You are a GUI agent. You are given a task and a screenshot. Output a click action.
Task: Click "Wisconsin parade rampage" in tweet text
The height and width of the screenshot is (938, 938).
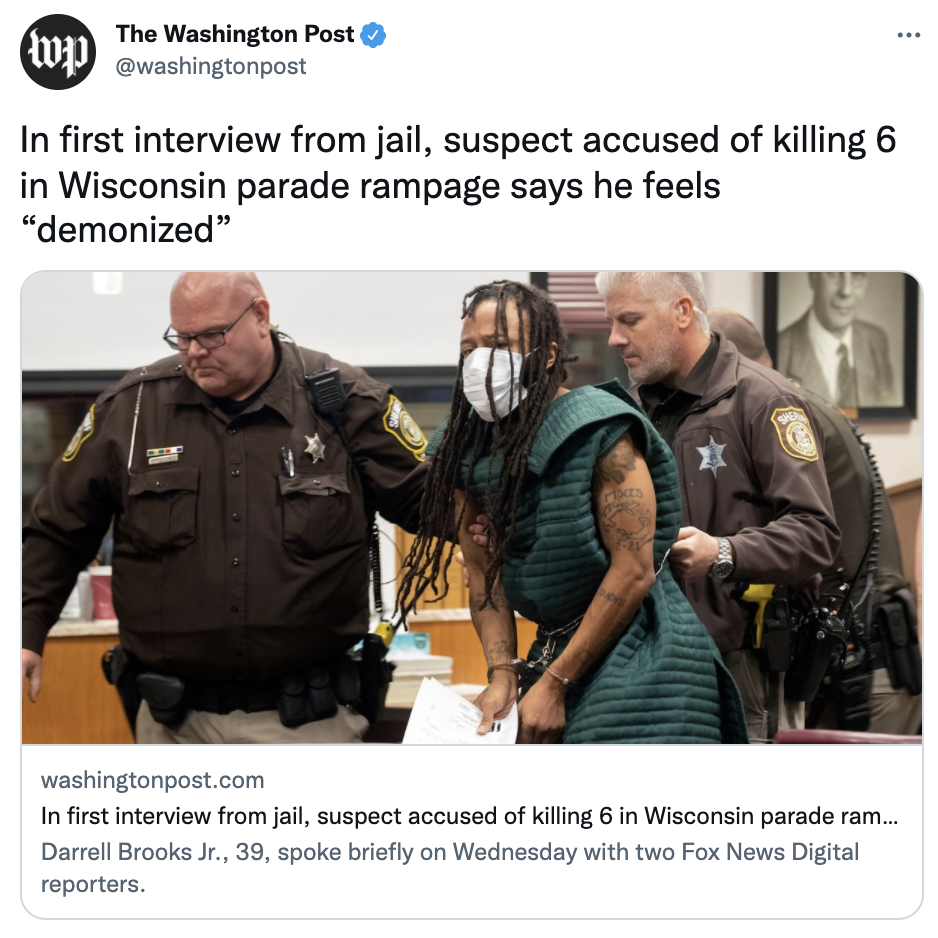[x=279, y=185]
